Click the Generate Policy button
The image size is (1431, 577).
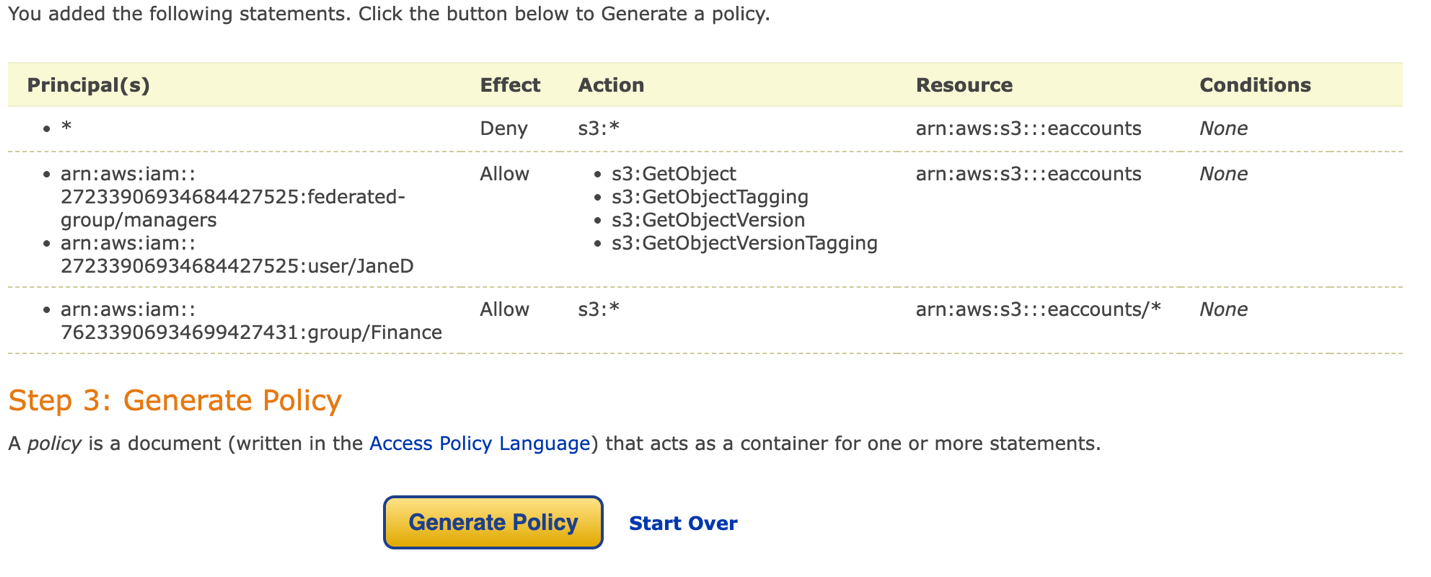[x=493, y=522]
